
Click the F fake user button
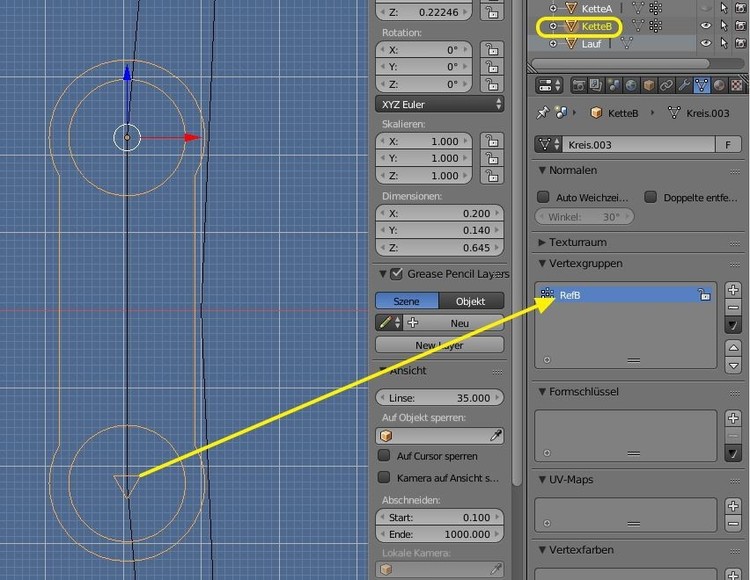click(x=728, y=144)
